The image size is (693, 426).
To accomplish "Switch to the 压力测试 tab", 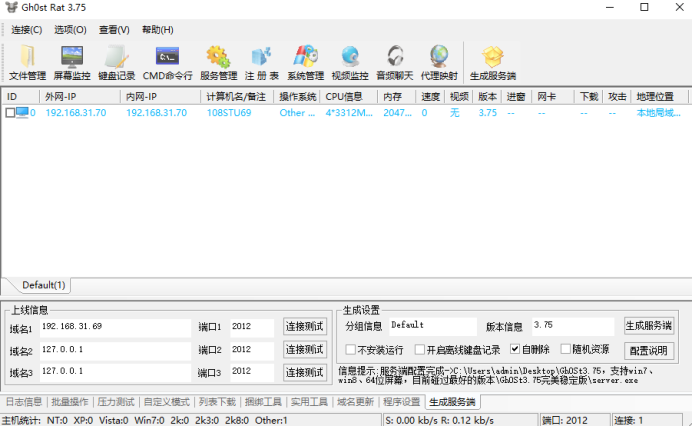I will coord(116,402).
